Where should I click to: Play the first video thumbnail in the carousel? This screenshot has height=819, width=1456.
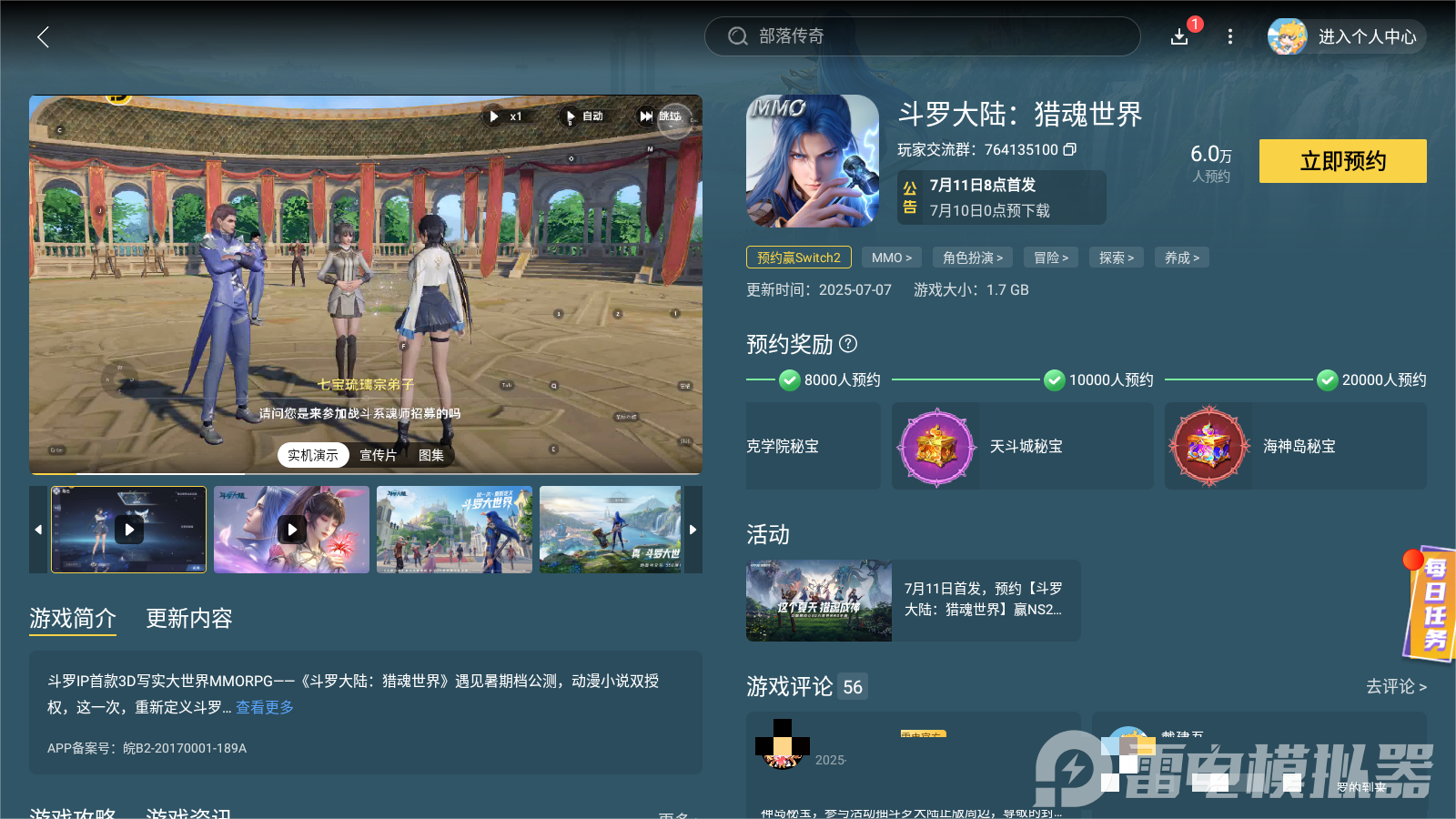[128, 530]
